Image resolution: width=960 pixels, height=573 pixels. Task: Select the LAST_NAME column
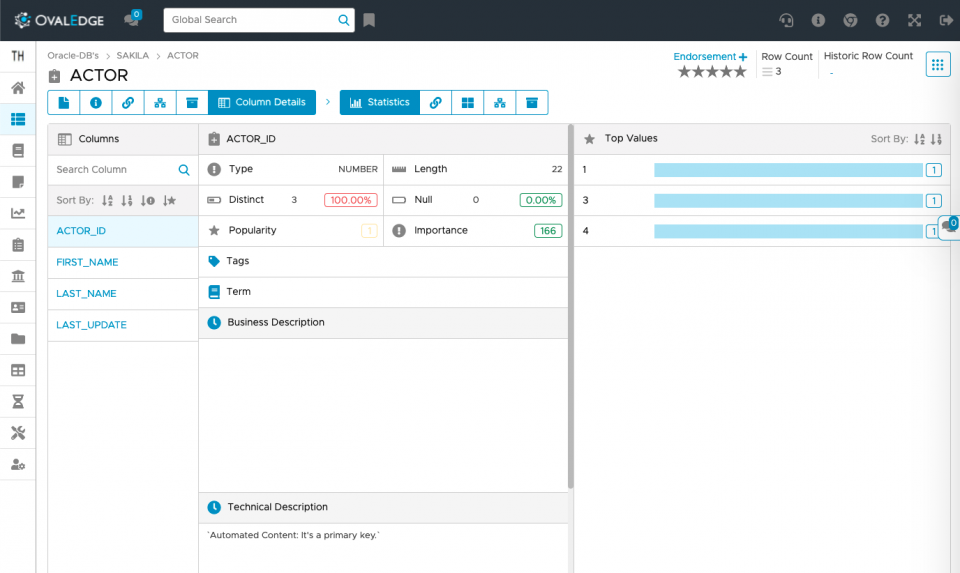coord(123,293)
